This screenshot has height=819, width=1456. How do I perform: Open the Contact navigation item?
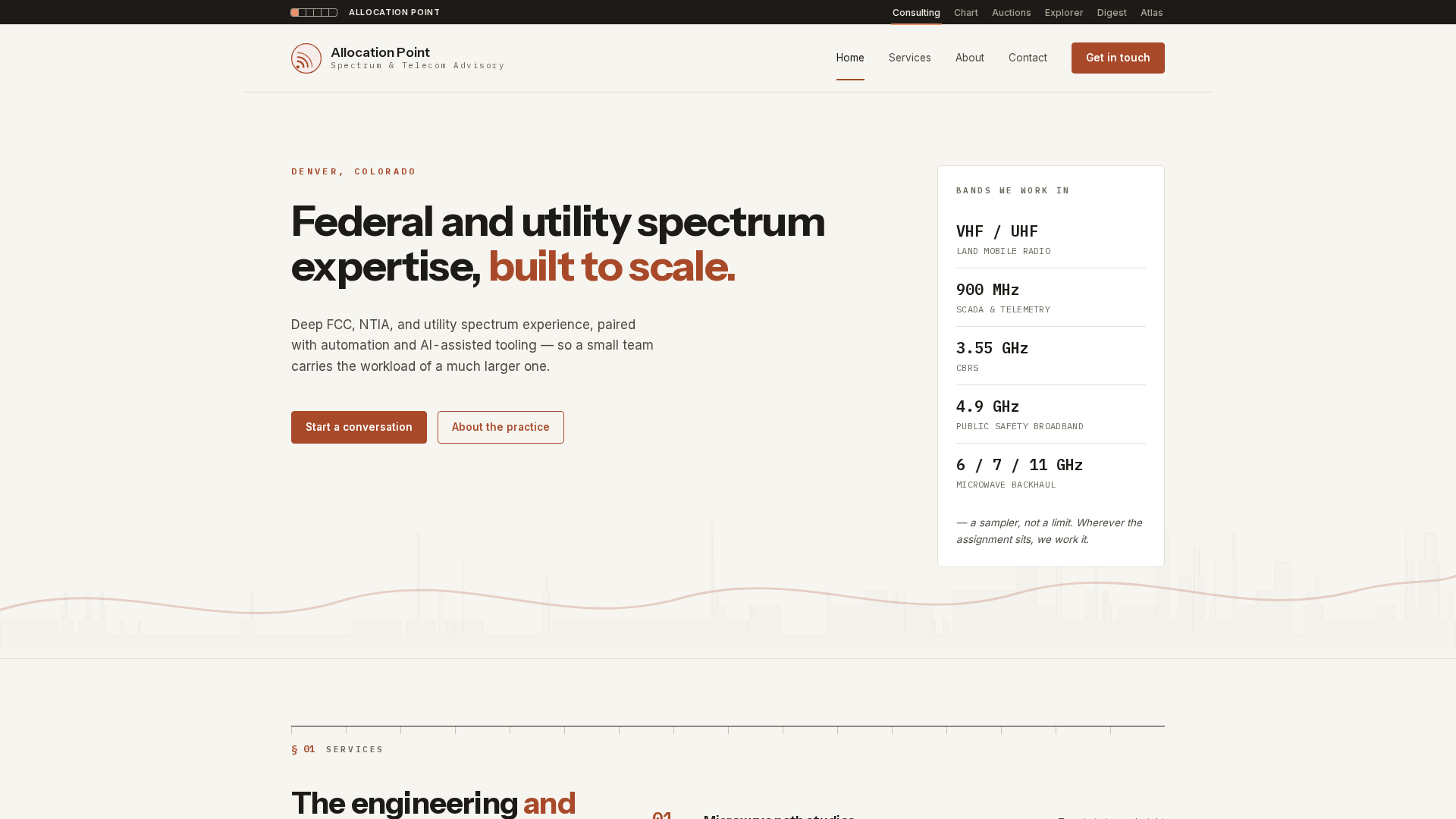tap(1028, 58)
